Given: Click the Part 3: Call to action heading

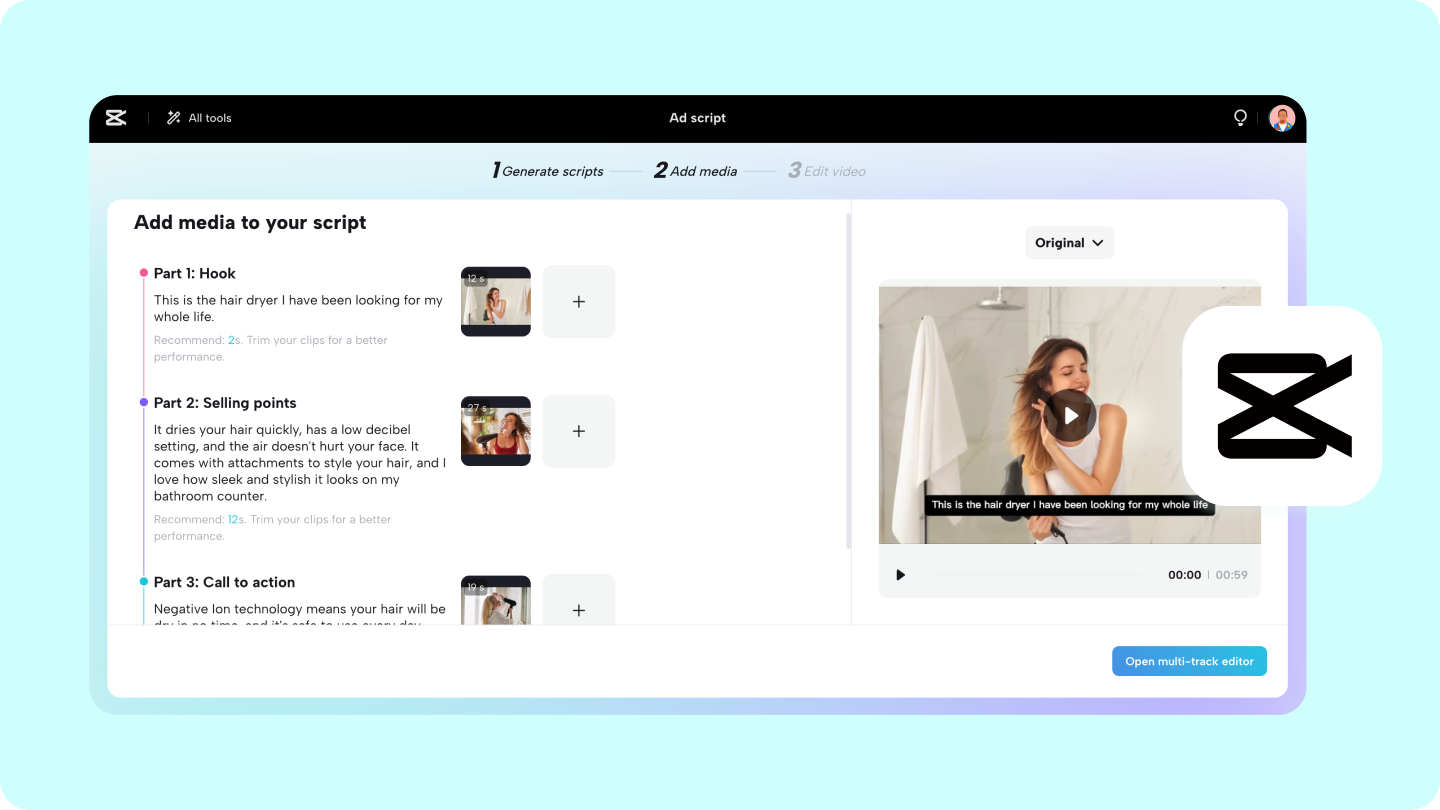Looking at the screenshot, I should tap(224, 582).
